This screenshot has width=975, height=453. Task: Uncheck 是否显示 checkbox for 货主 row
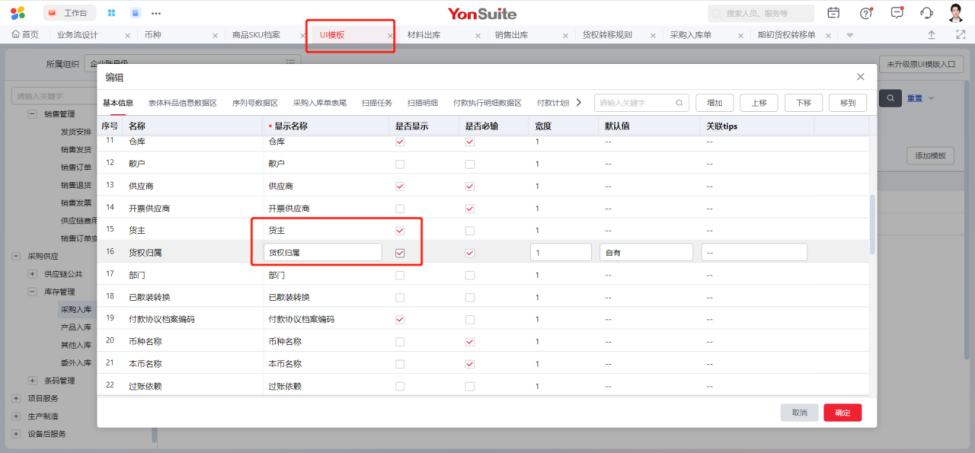coord(400,231)
